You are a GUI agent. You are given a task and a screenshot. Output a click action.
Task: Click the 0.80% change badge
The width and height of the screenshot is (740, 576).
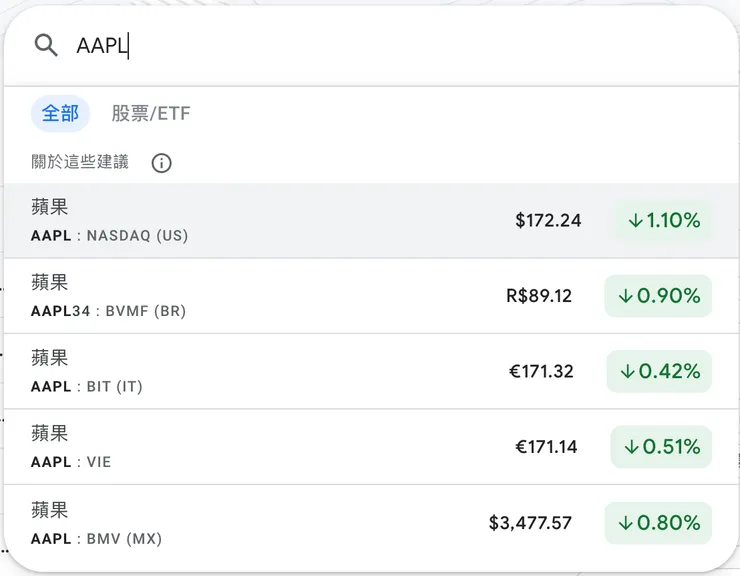(x=658, y=523)
